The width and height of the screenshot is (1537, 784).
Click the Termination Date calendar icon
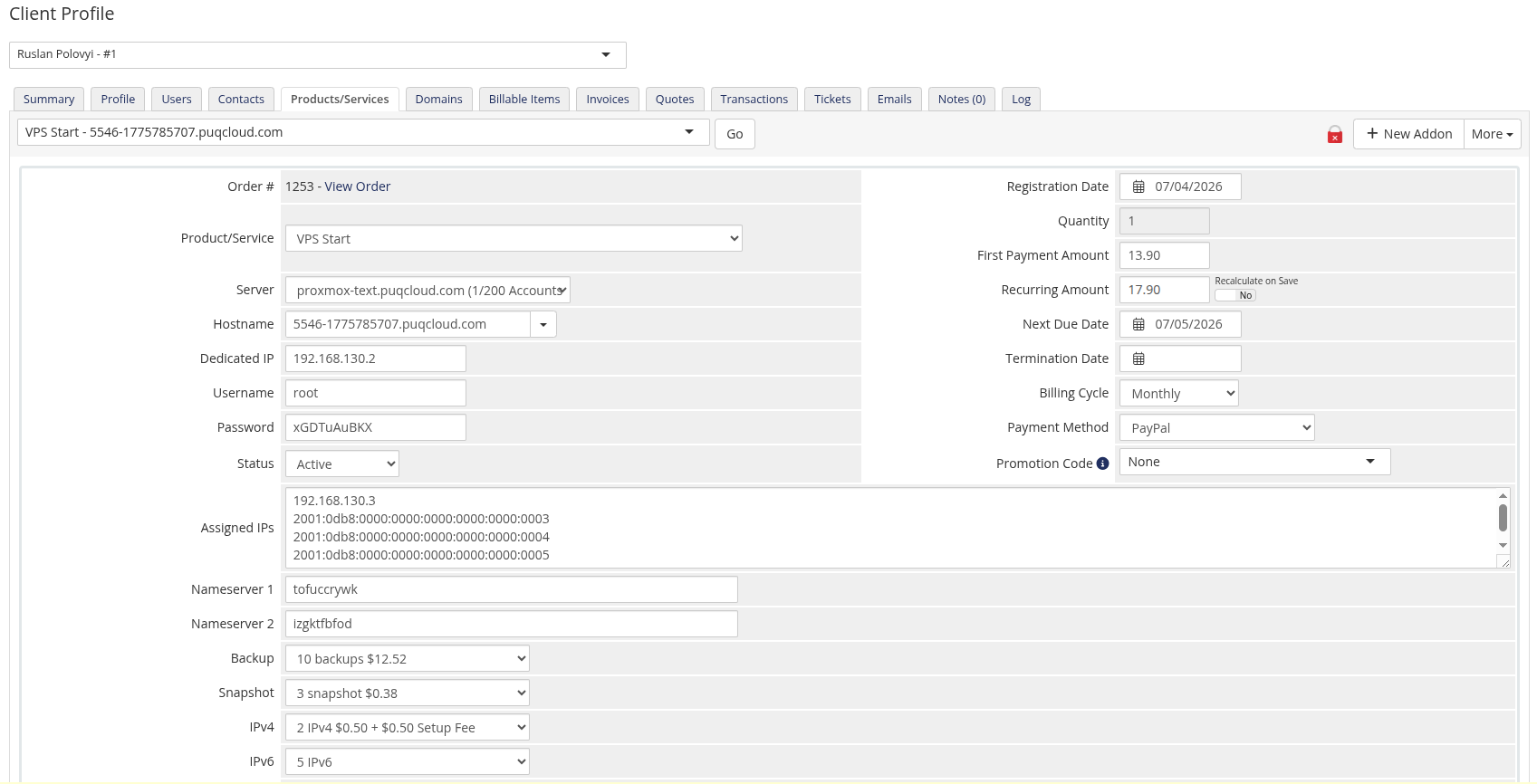1138,359
